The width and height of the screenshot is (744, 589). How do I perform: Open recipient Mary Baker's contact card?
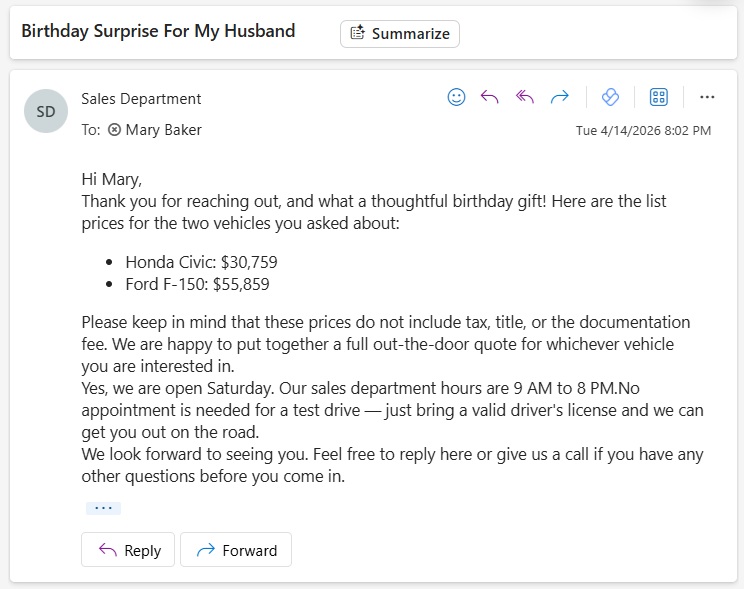click(163, 130)
